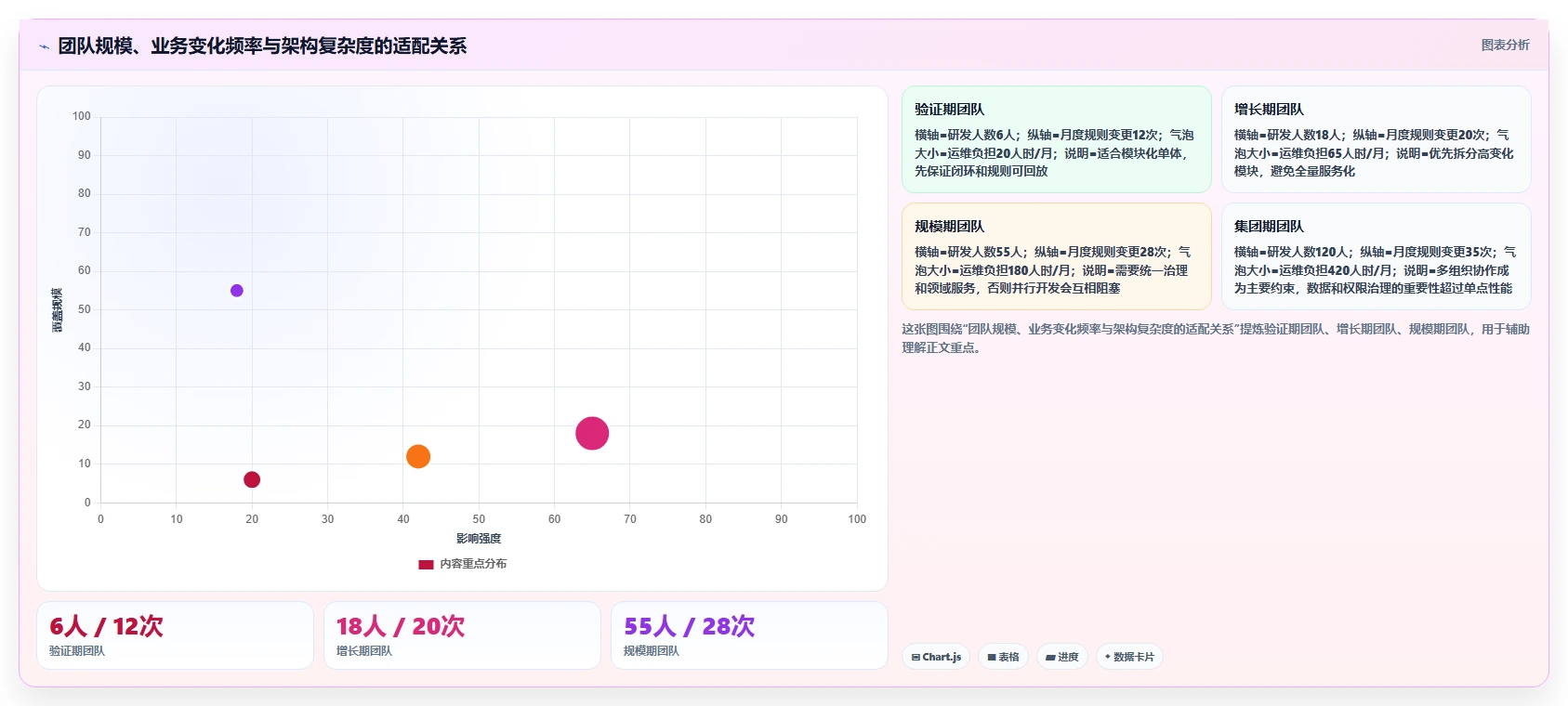Select the 55人 / 28次 stat card
1568x706 pixels.
pos(749,635)
